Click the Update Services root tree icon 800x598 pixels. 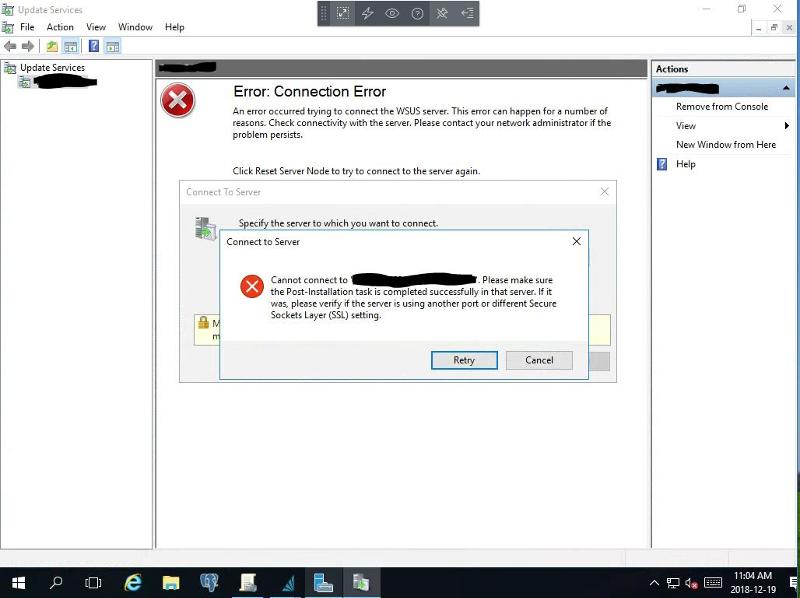pyautogui.click(x=10, y=67)
